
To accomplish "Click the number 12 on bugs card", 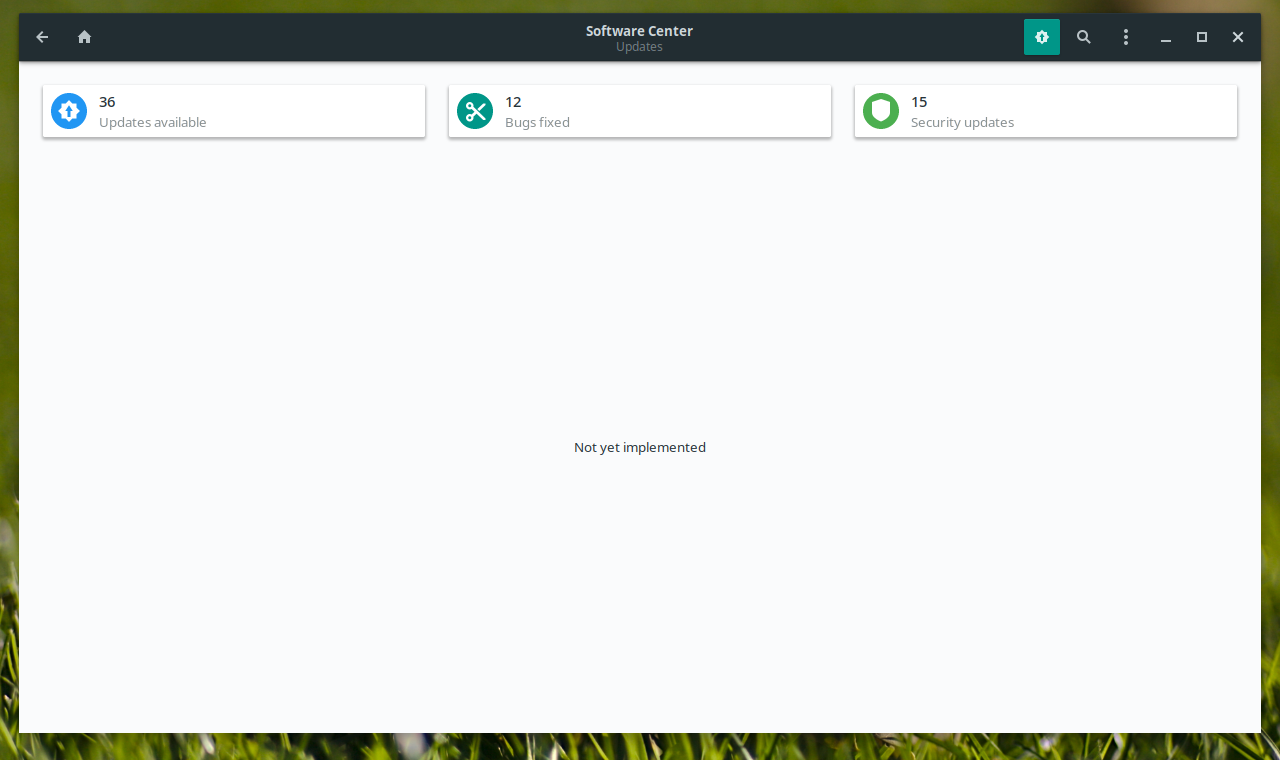I will pos(513,102).
